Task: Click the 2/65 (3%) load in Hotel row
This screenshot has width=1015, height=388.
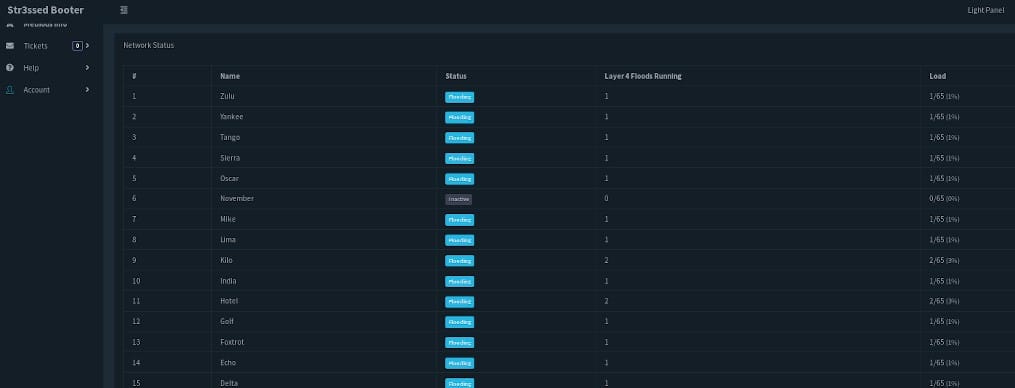Action: (944, 301)
